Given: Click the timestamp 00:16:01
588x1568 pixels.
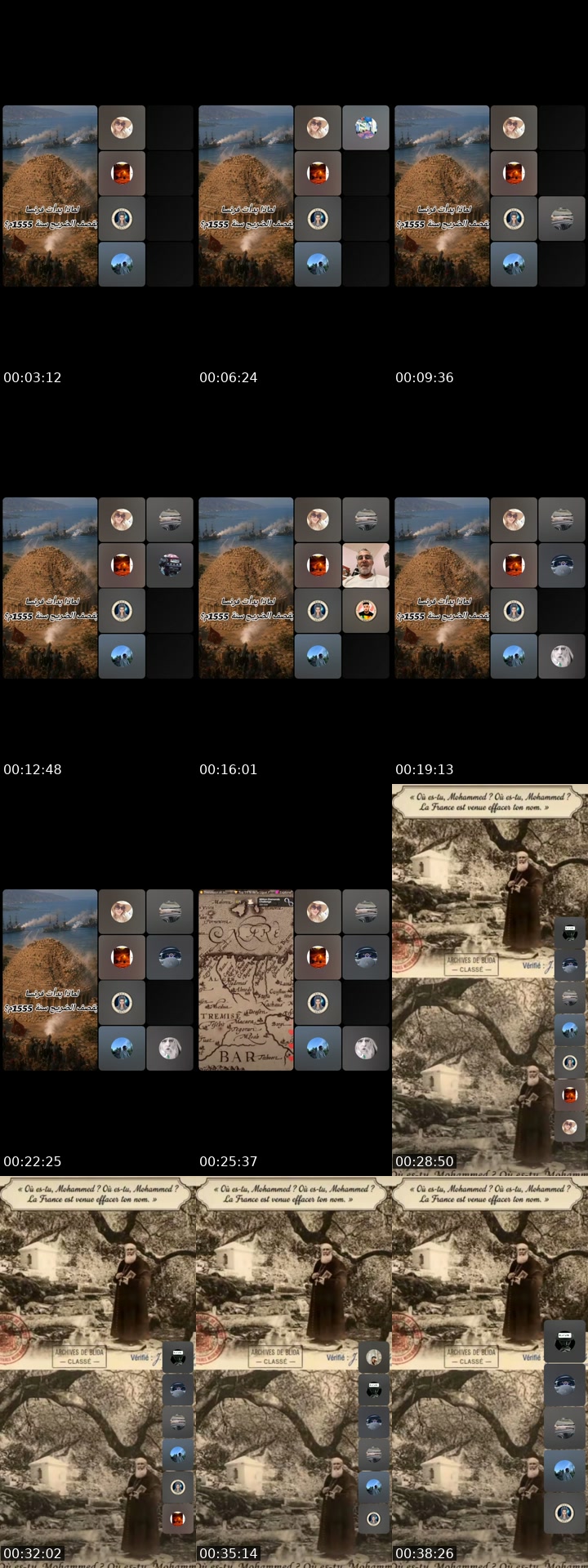Looking at the screenshot, I should 229,769.
